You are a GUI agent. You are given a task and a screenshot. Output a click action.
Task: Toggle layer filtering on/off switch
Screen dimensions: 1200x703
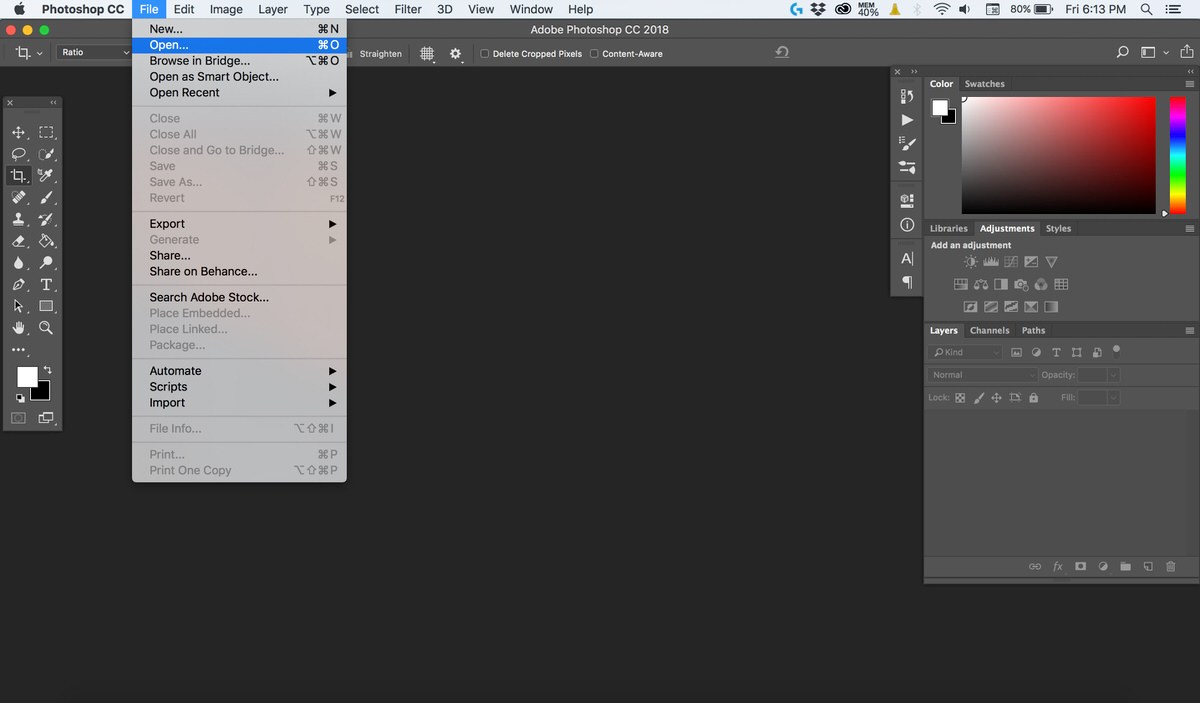point(1117,351)
